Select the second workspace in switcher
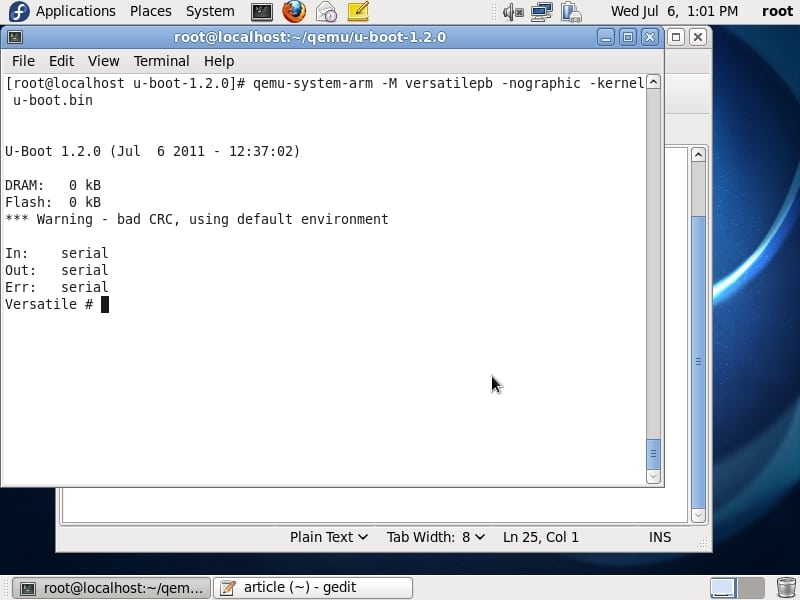Screen dimensions: 800x600 coord(751,588)
